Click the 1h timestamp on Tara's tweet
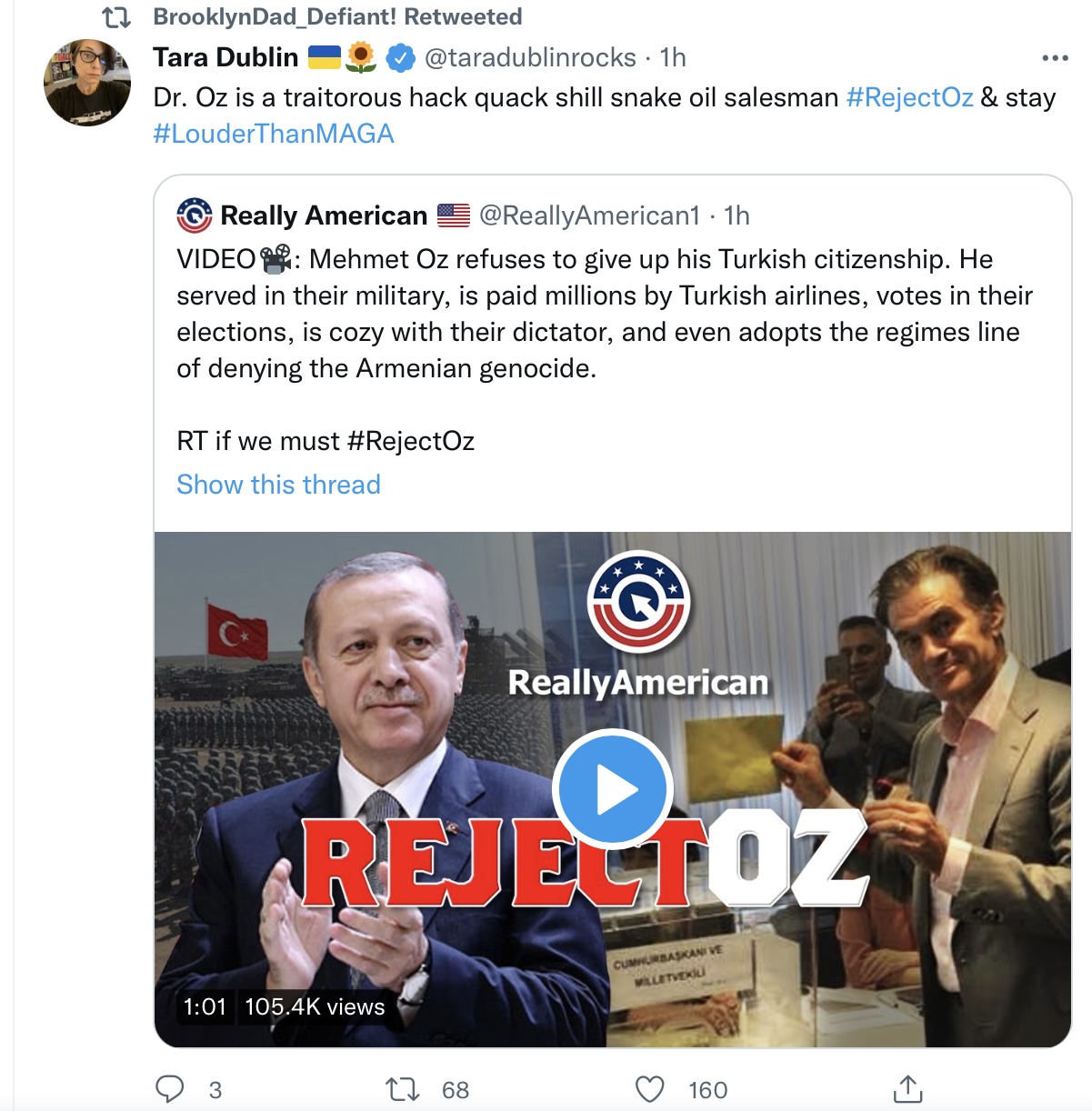 click(673, 57)
